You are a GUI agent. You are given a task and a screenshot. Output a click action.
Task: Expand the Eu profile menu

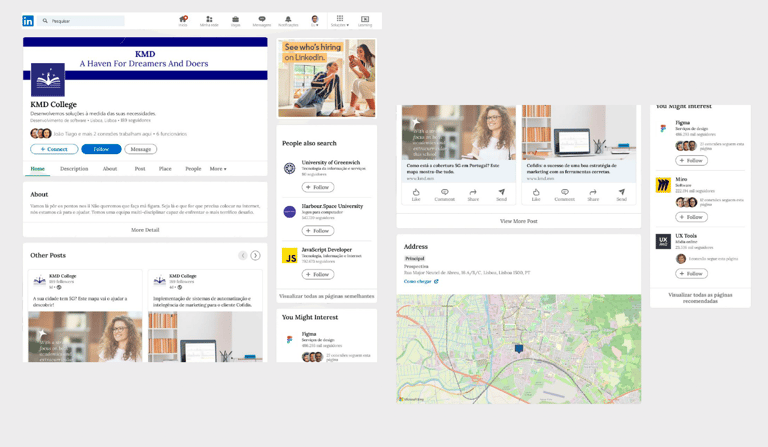pos(314,21)
